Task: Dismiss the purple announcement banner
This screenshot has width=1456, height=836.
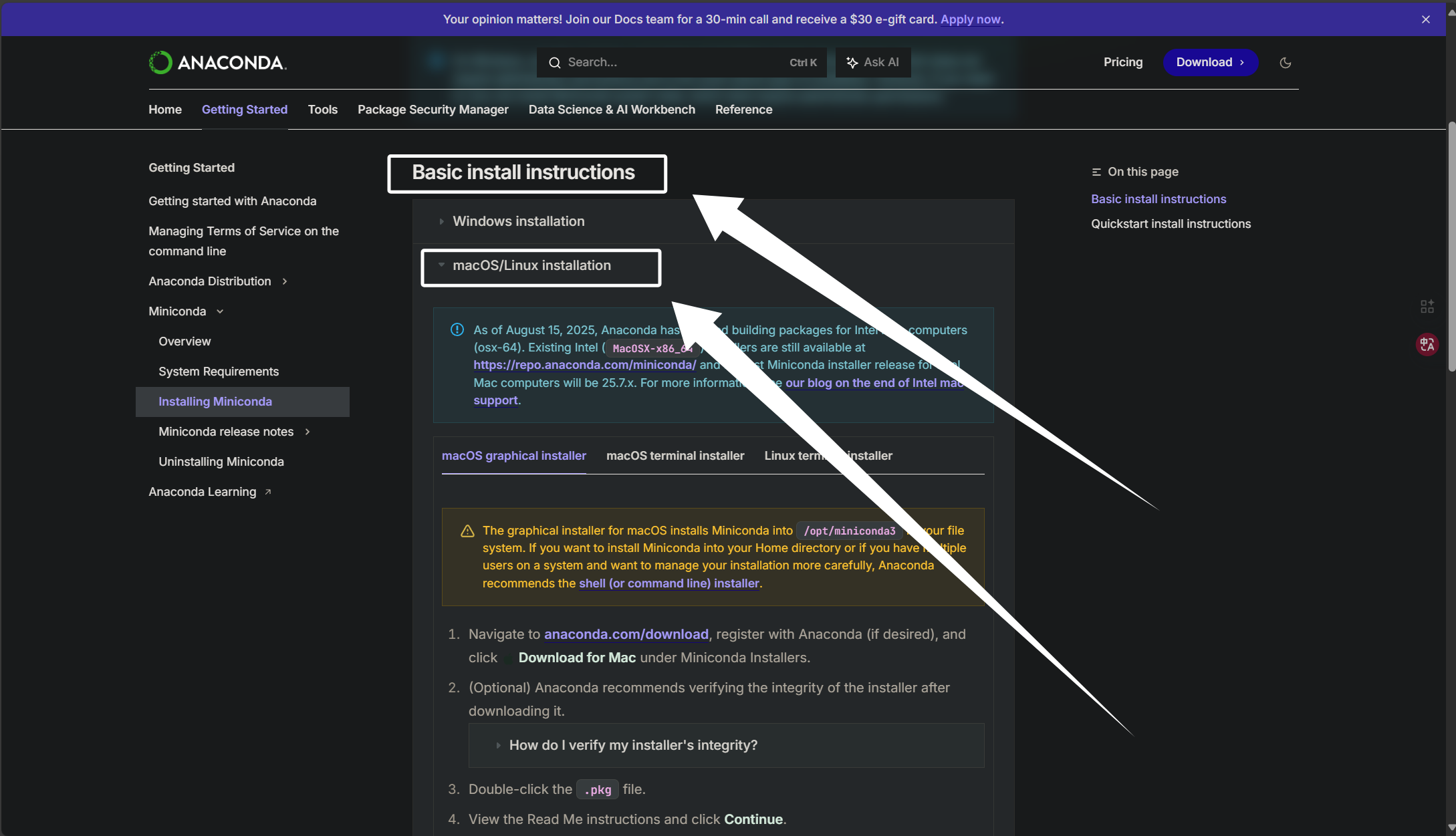Action: [x=1426, y=19]
